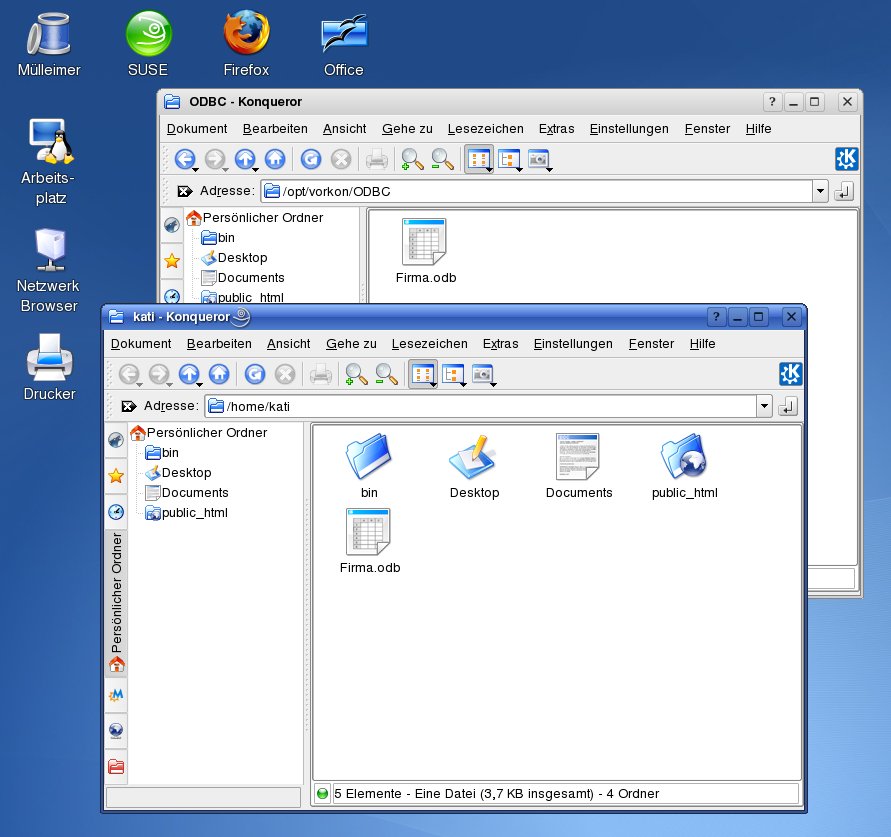Zoom in using the magnifier-plus icon in the kati window
Viewport: 891px width, 837px height.
click(x=356, y=375)
